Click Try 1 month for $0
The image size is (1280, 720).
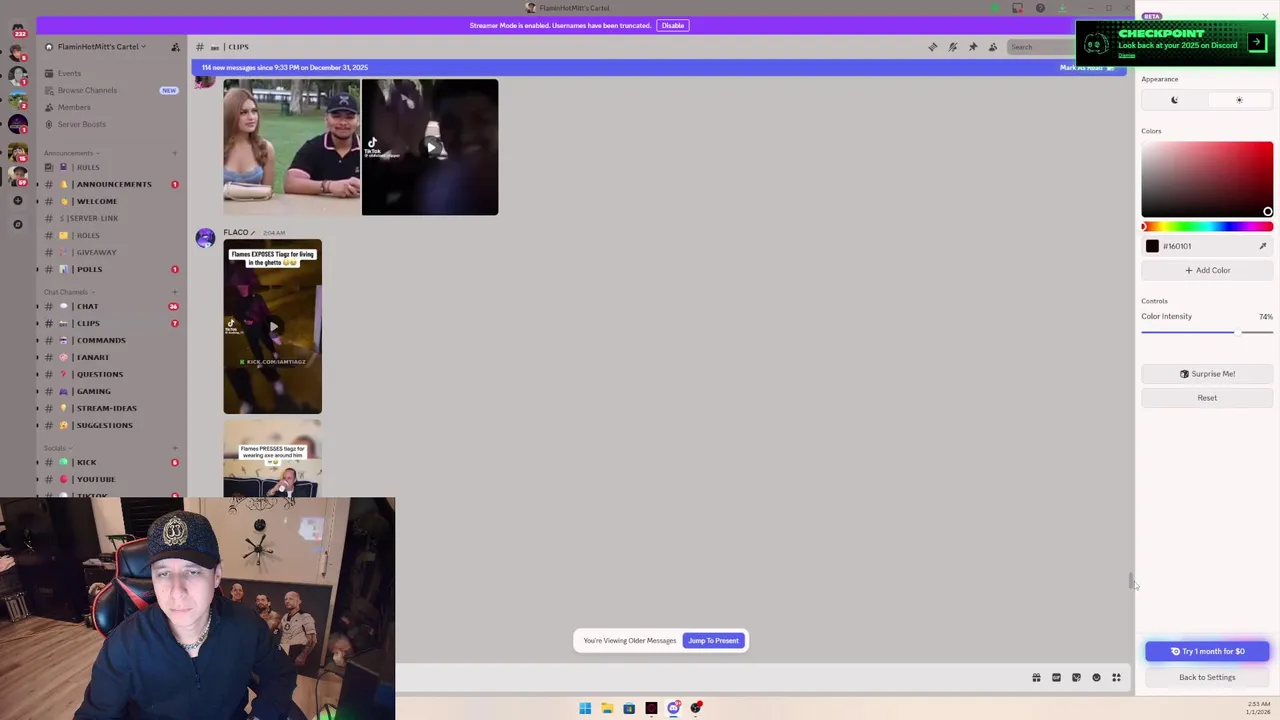pos(1207,651)
